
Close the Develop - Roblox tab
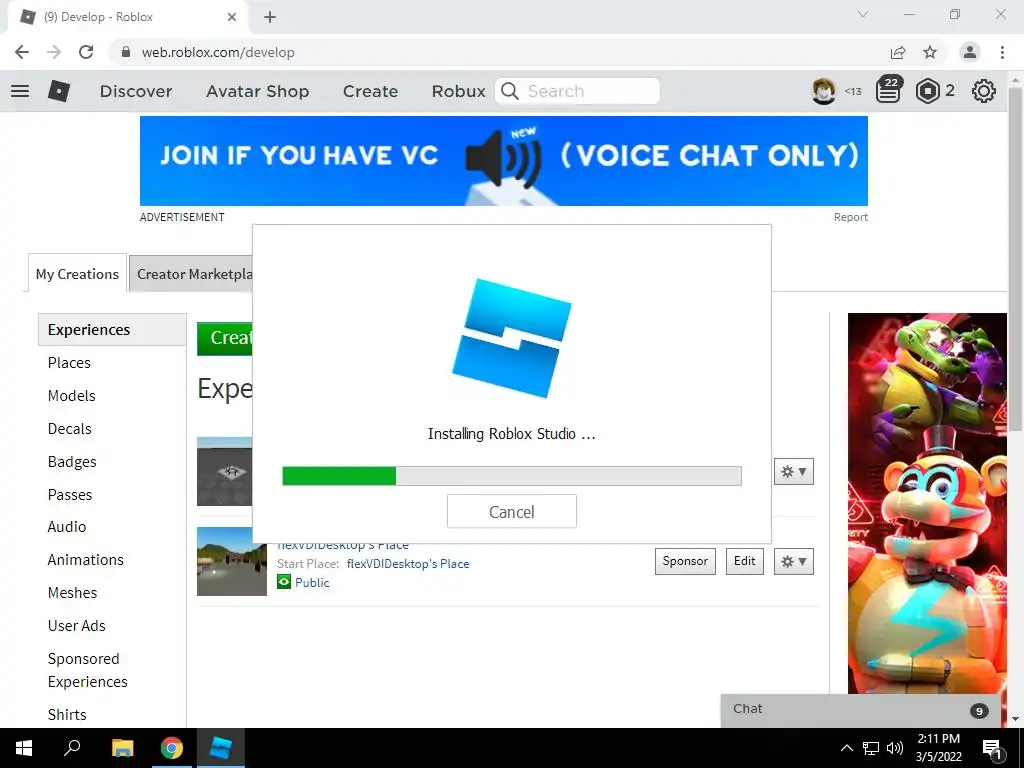point(232,18)
